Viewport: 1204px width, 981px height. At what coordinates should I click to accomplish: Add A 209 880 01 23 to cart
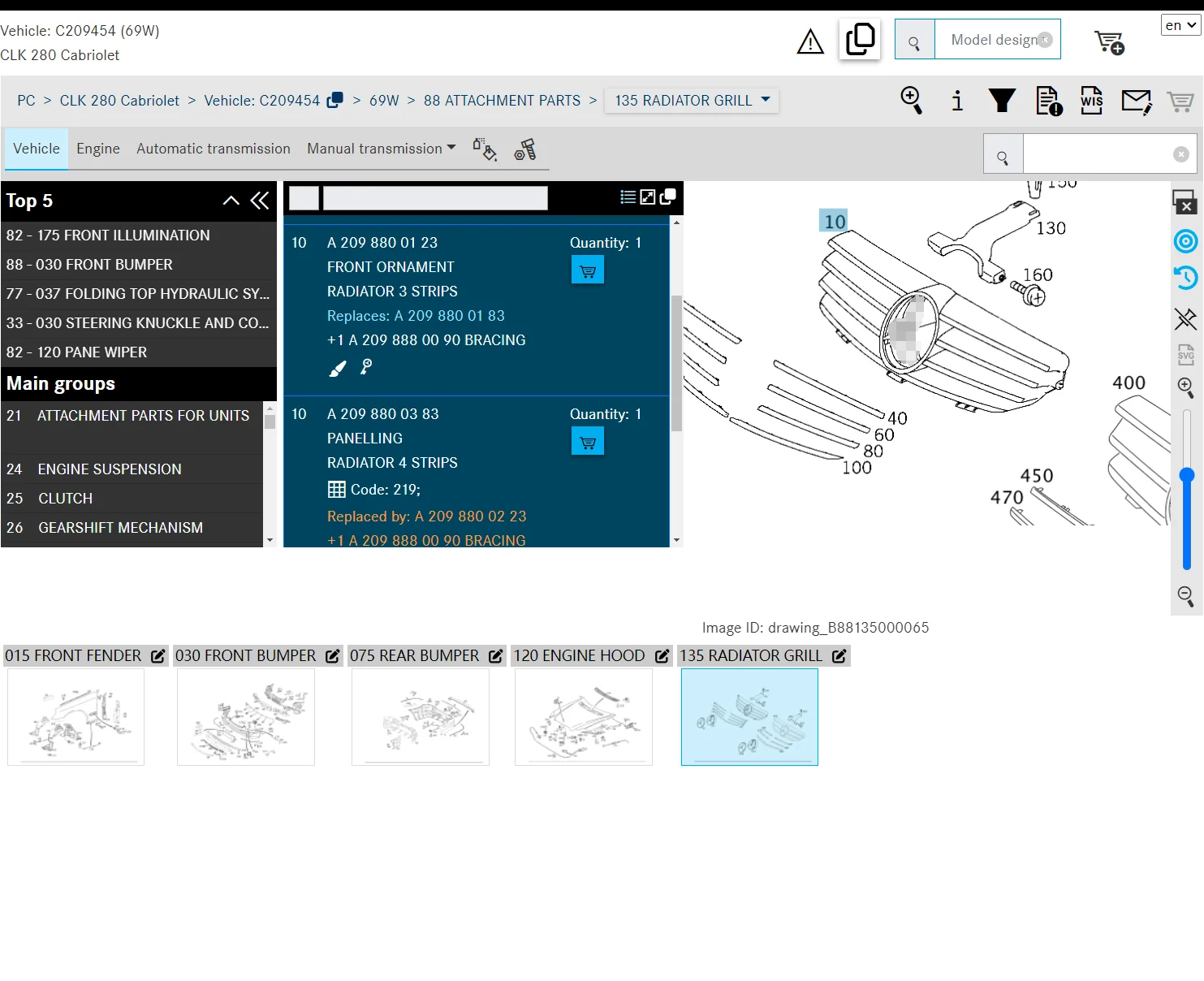click(588, 270)
